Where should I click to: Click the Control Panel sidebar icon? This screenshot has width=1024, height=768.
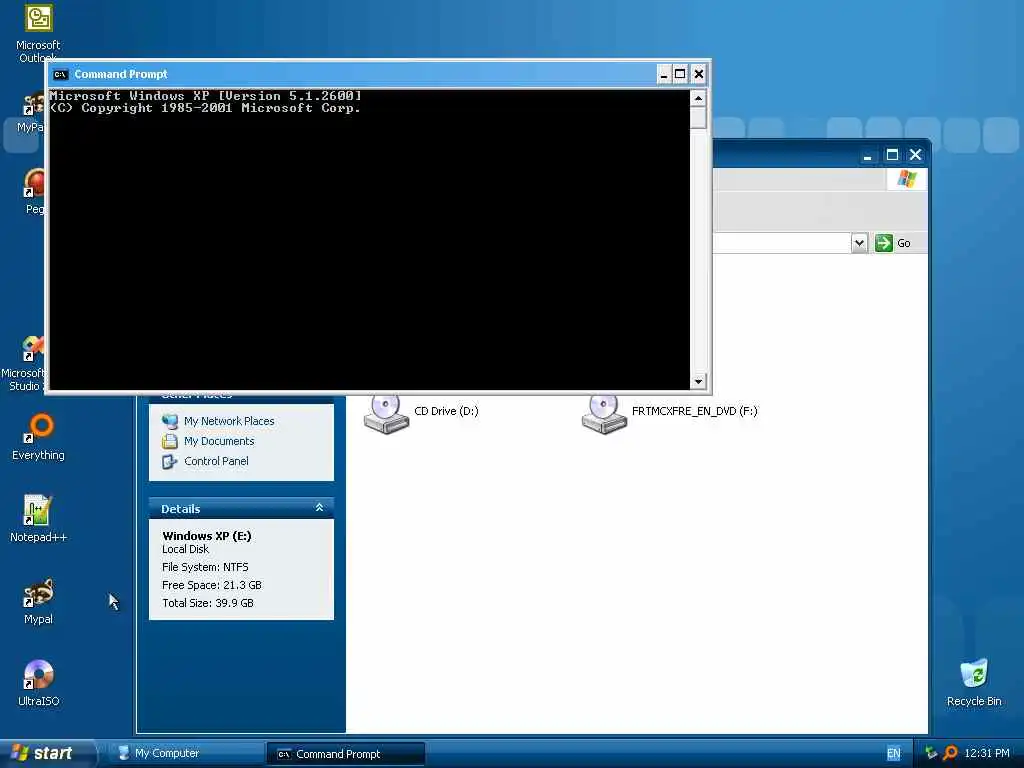170,462
